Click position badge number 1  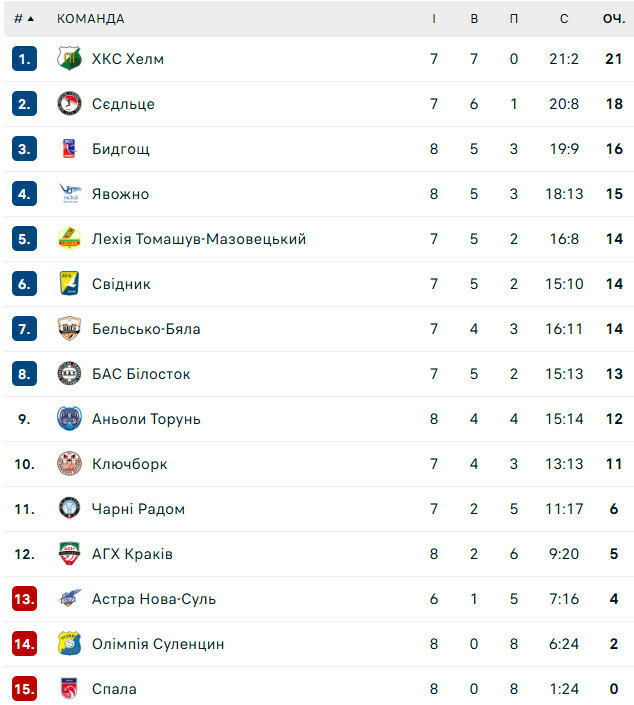click(x=25, y=59)
